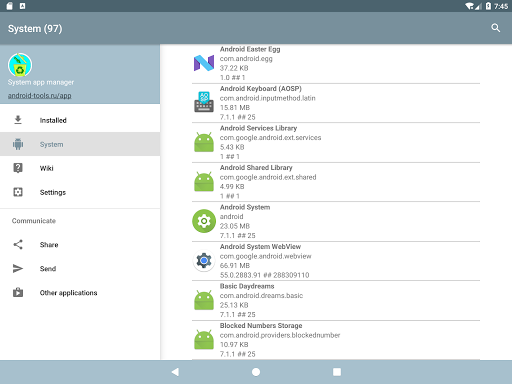The image size is (512, 384).
Task: Tap the Android home navigation button
Action: pos(256,372)
